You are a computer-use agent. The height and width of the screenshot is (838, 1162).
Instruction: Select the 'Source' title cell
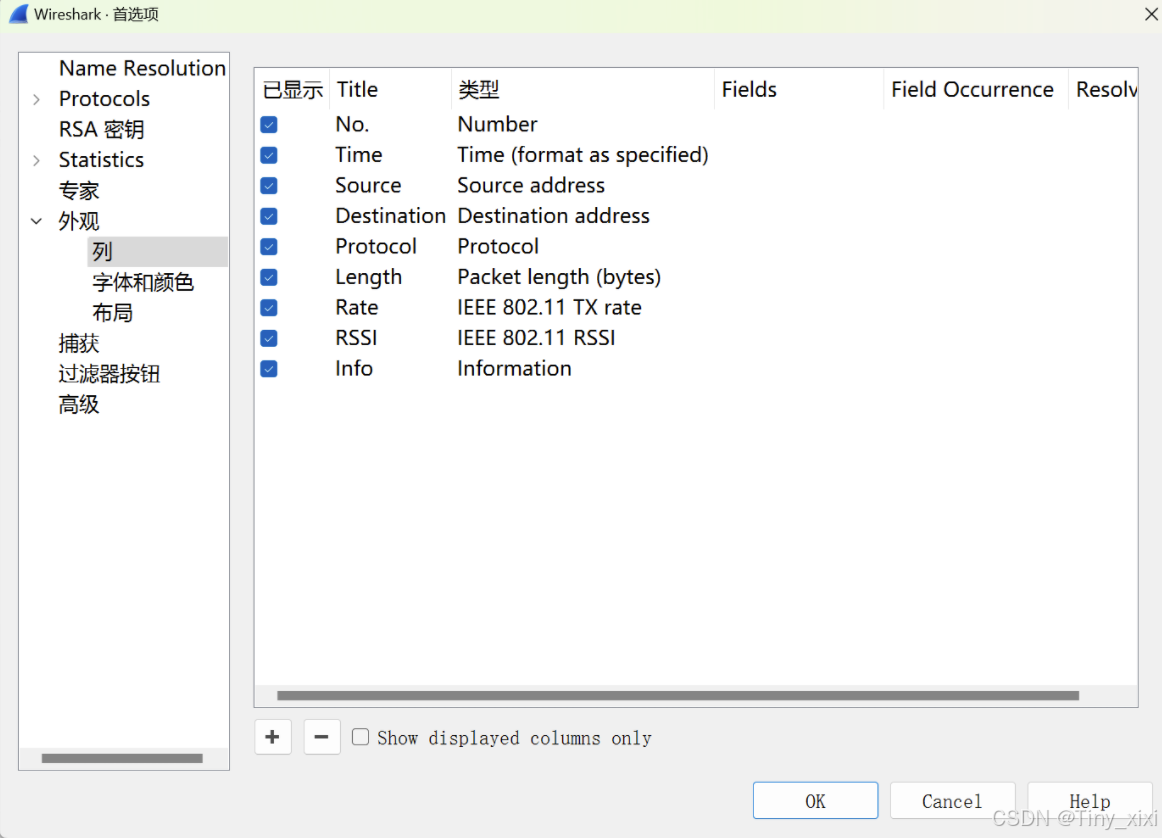coord(368,185)
